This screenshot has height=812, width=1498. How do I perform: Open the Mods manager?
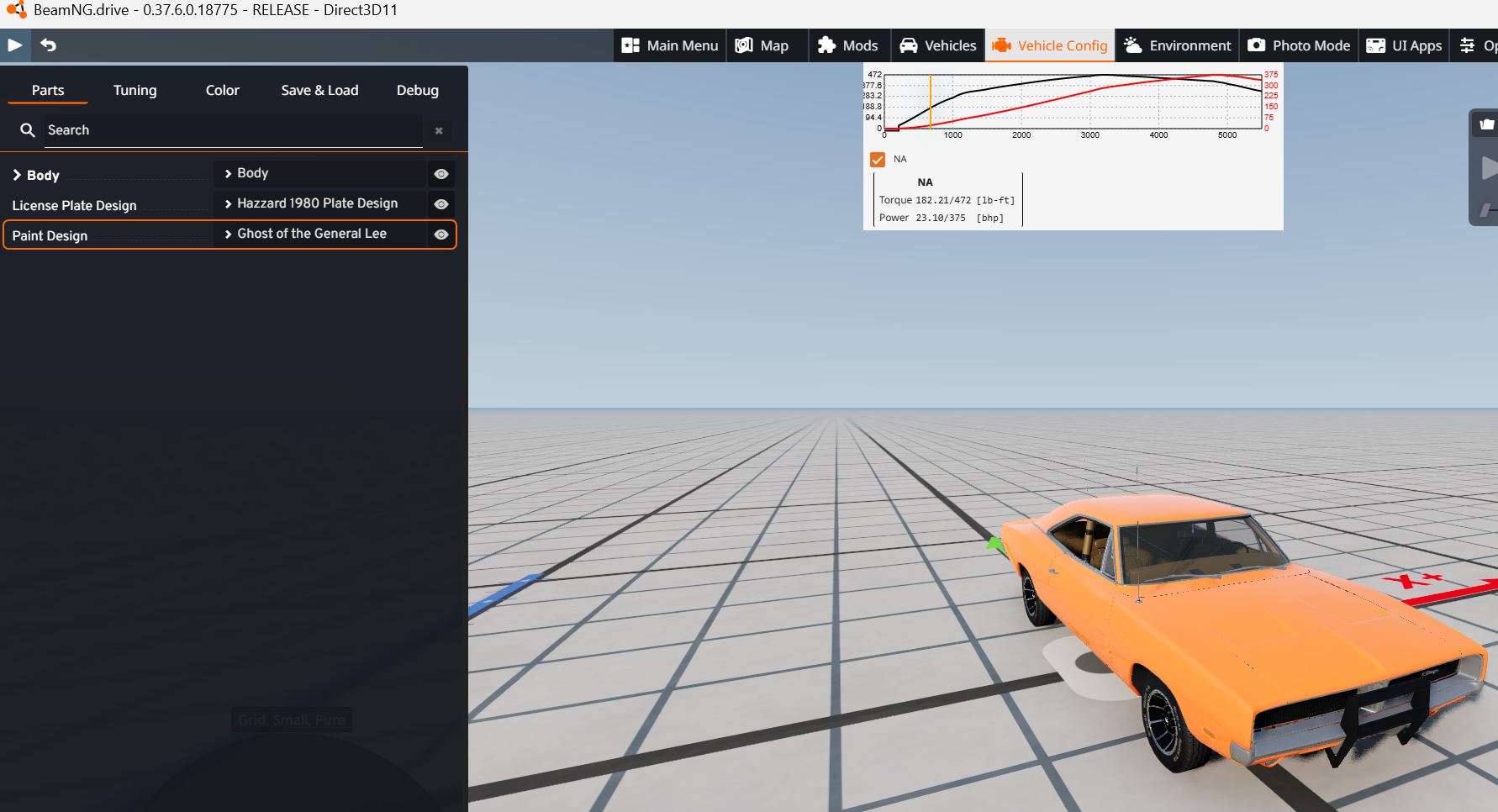click(847, 45)
